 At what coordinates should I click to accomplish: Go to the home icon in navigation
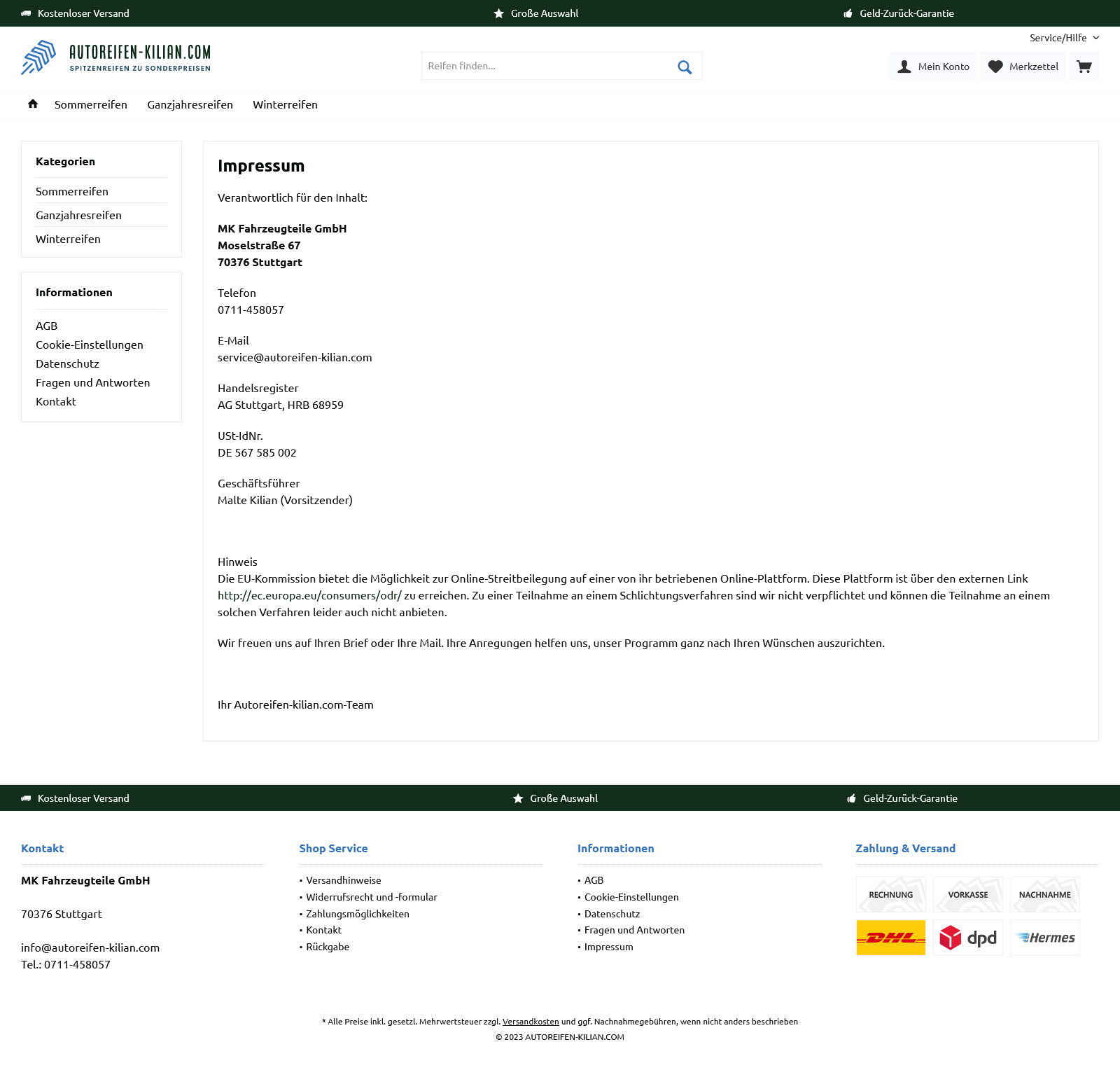pyautogui.click(x=33, y=104)
